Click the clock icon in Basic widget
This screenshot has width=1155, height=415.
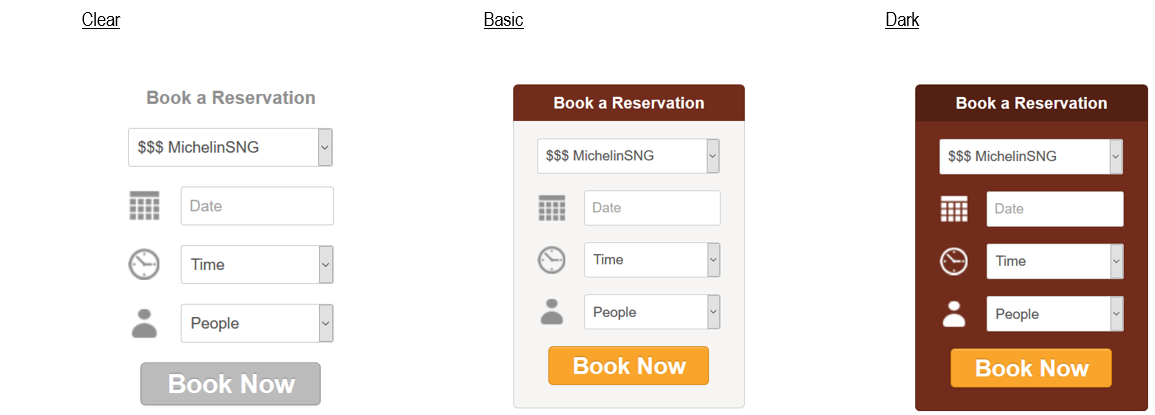pyautogui.click(x=552, y=260)
